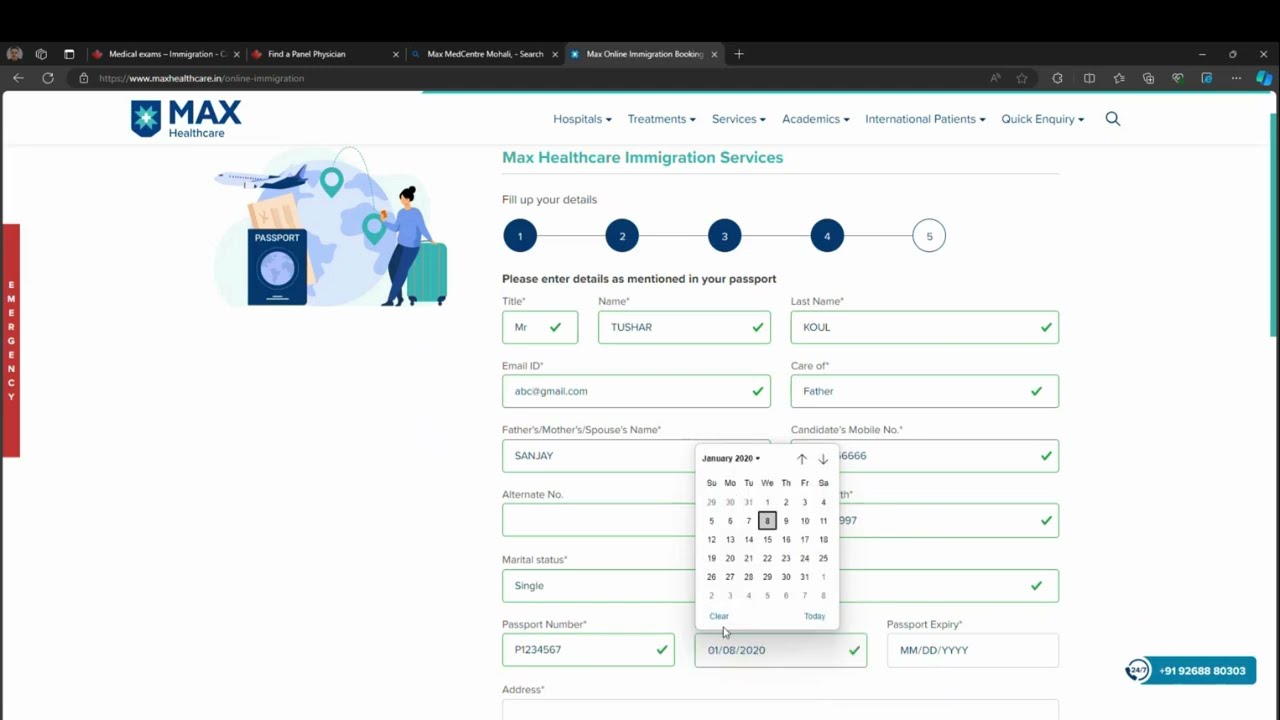Viewport: 1280px width, 720px height.
Task: Jump to step 4 of the form
Action: coord(827,236)
